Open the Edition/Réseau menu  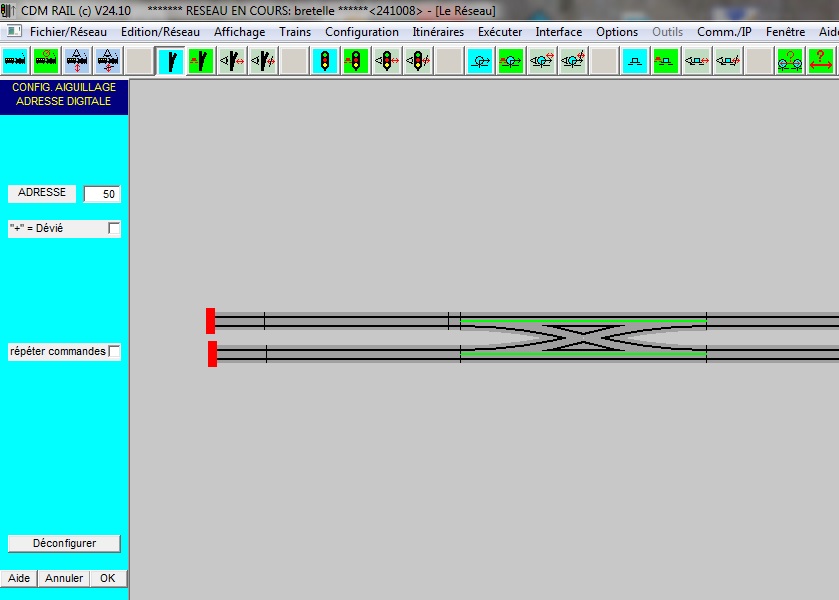coord(160,32)
